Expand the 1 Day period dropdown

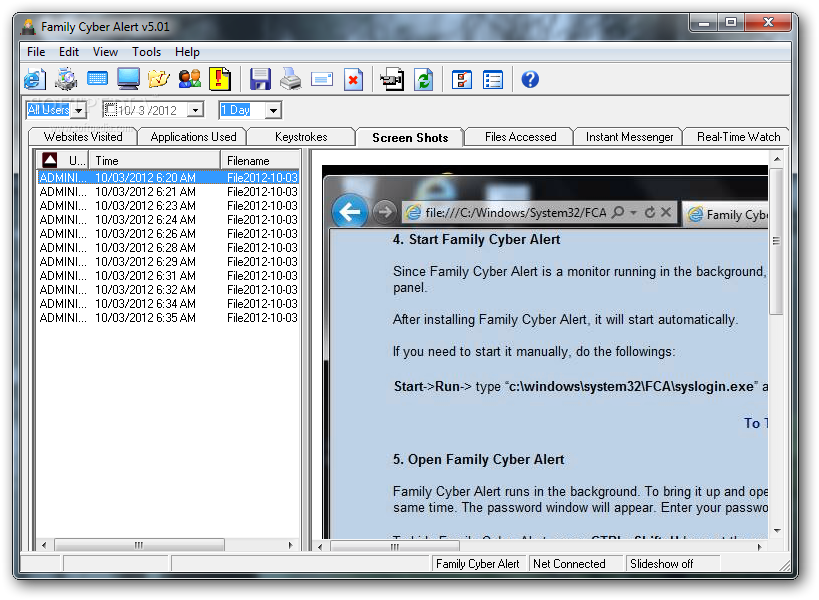click(x=273, y=110)
